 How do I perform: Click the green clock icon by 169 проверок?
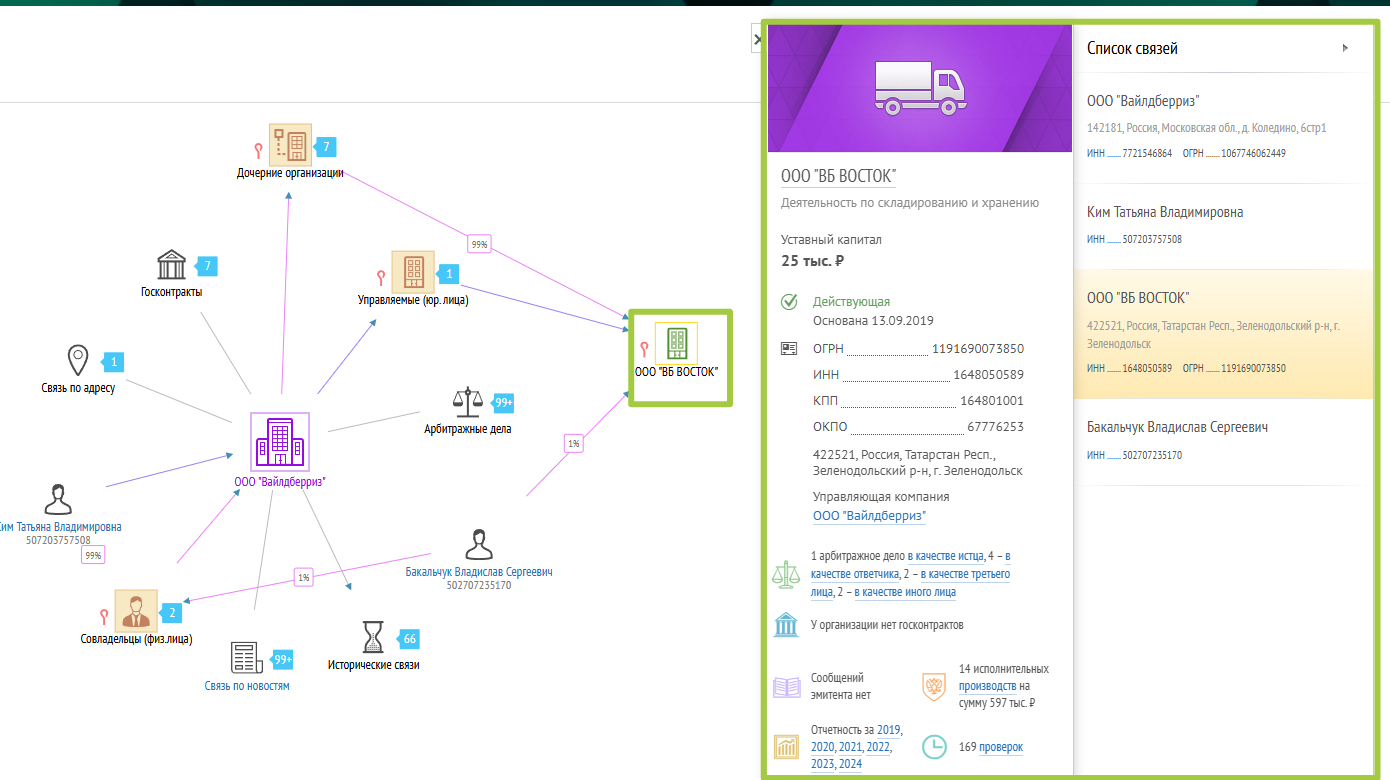click(x=934, y=746)
